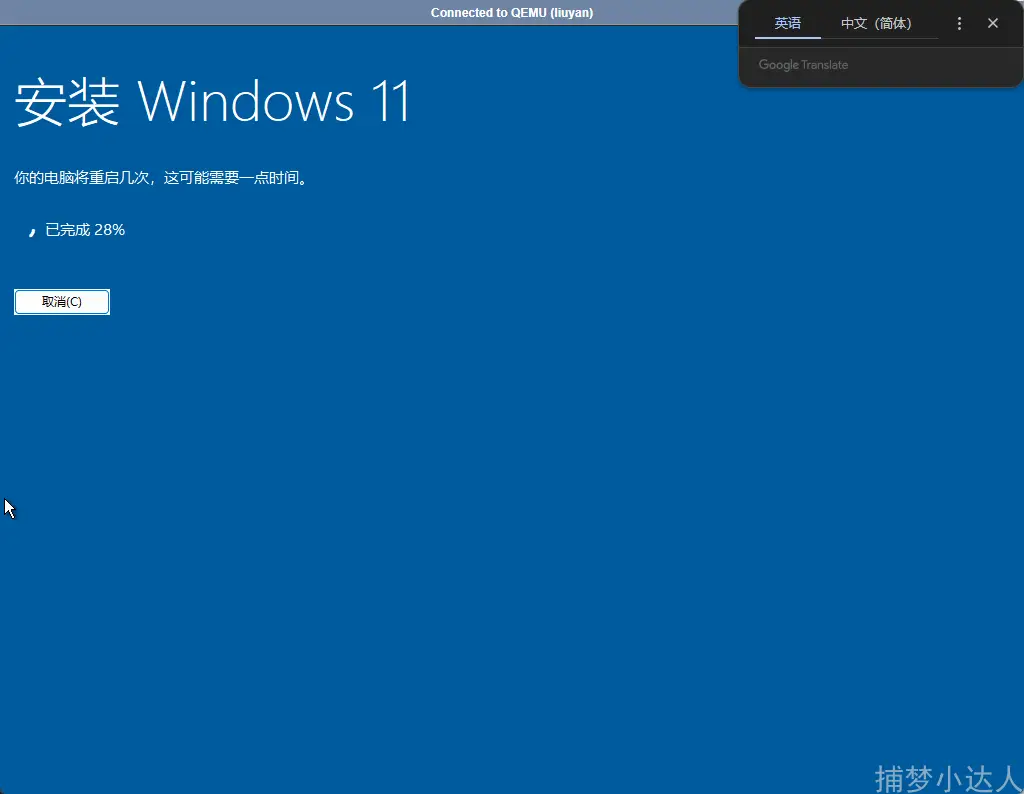This screenshot has height=794, width=1024.
Task: Click the 安装 characters in the heading
Action: 68,102
